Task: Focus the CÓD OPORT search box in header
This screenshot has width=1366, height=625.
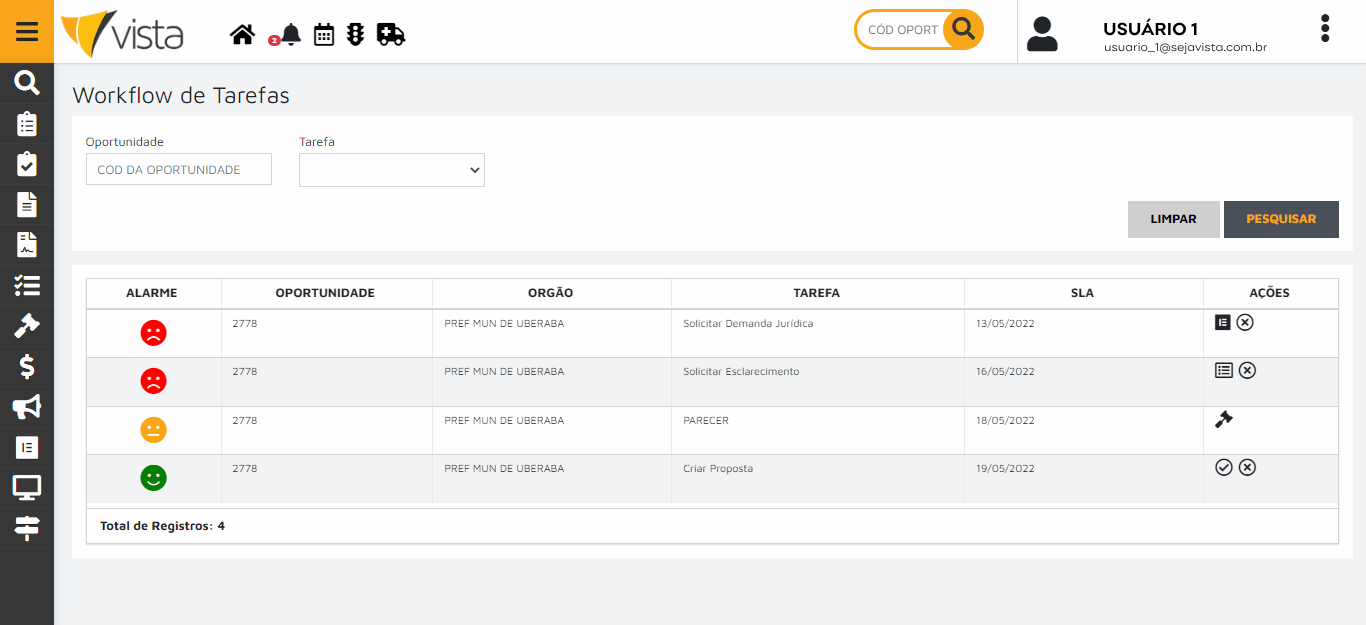Action: coord(902,30)
